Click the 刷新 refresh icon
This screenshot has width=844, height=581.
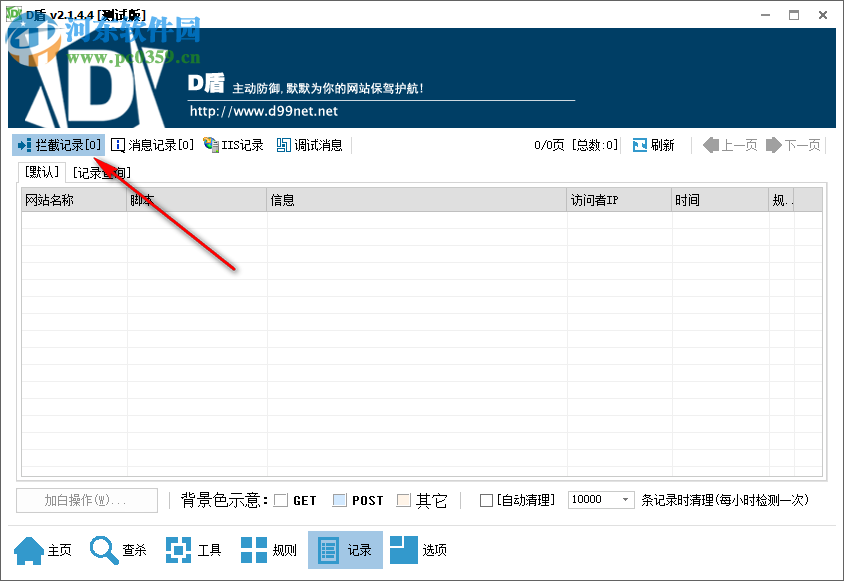pos(639,145)
